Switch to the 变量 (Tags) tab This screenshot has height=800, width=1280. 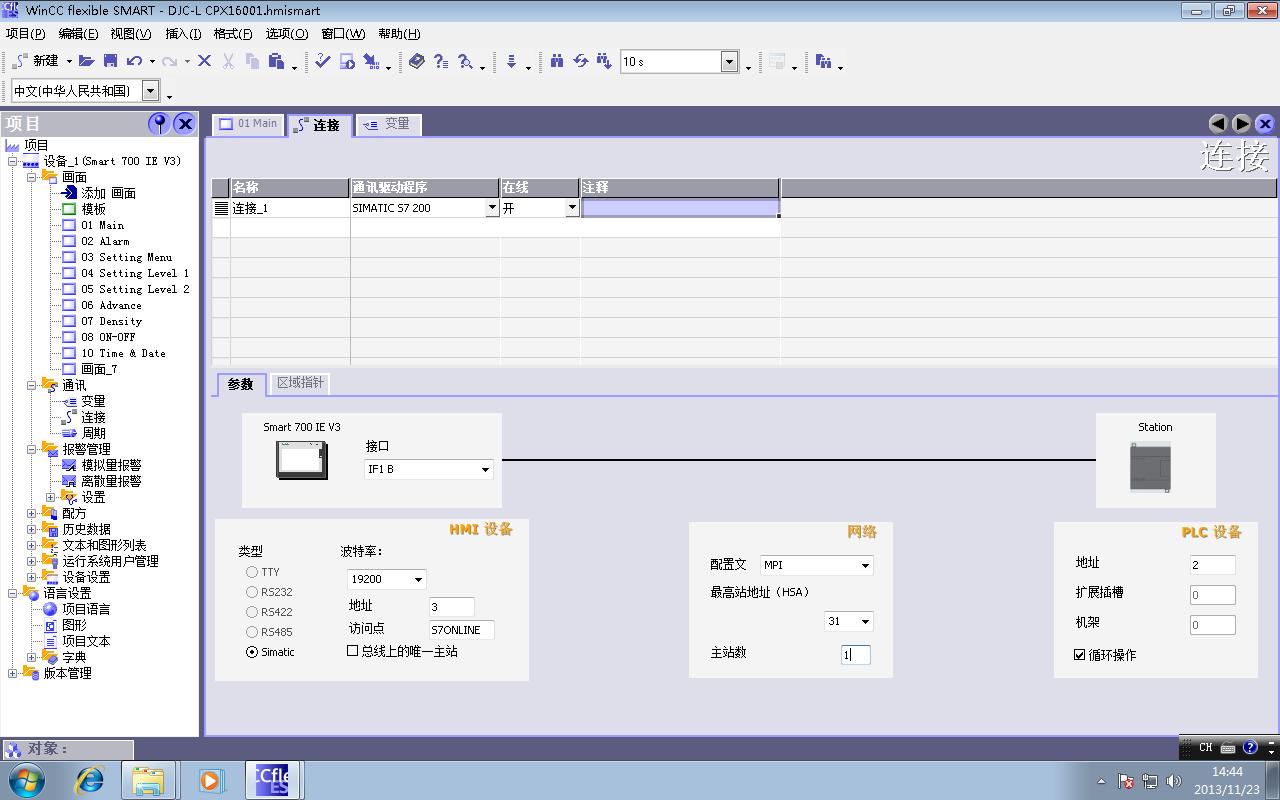[387, 124]
